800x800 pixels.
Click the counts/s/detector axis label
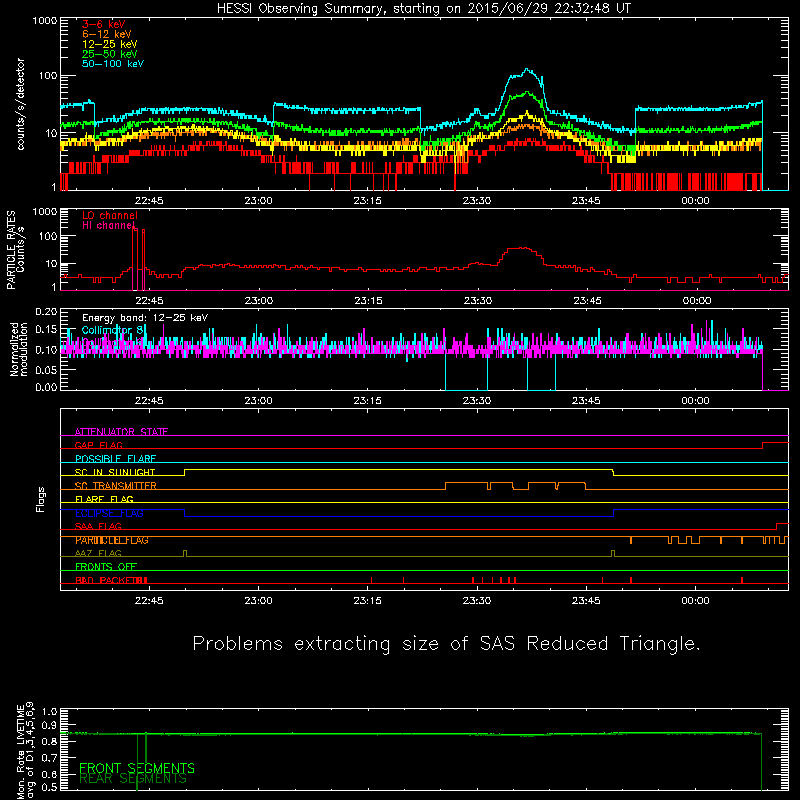click(x=21, y=104)
